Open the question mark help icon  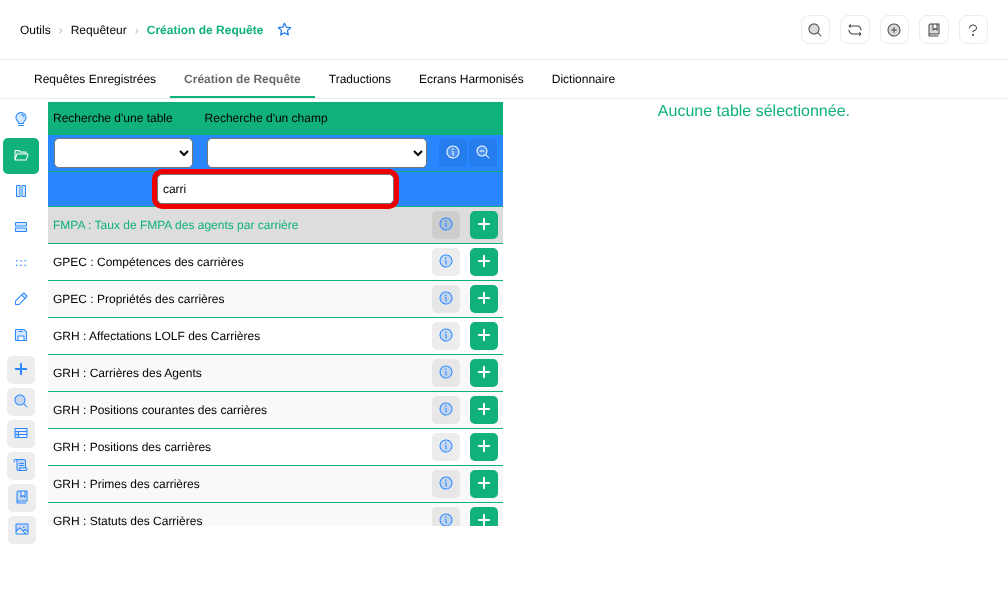click(973, 30)
